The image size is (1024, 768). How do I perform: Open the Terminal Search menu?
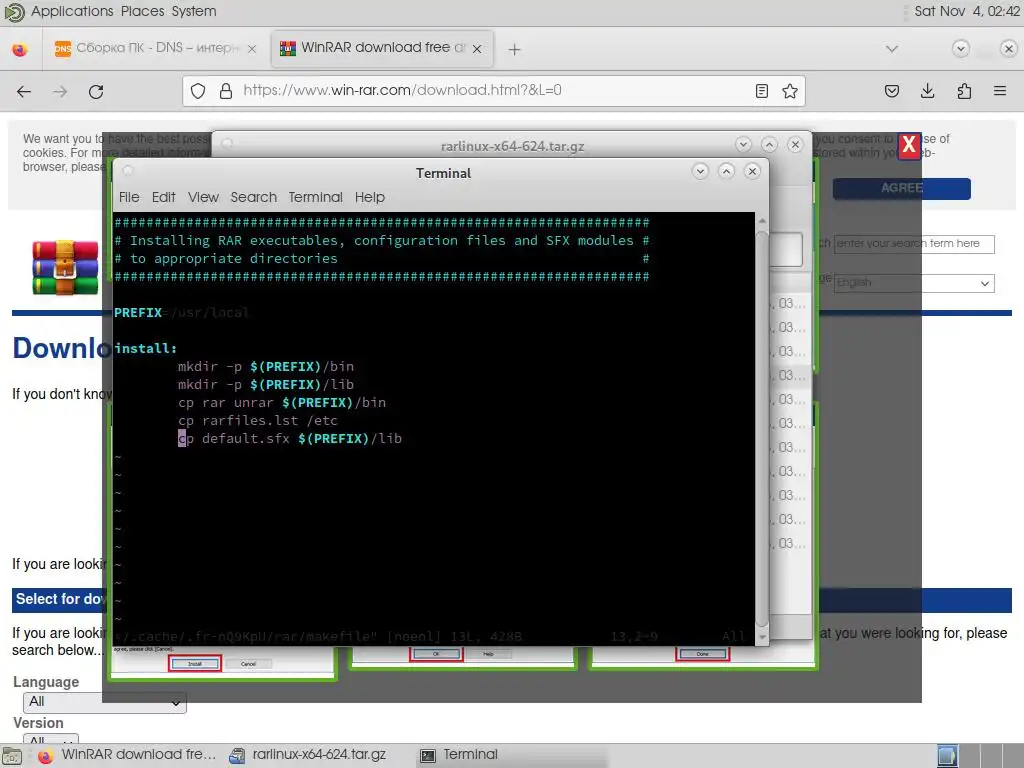point(253,197)
